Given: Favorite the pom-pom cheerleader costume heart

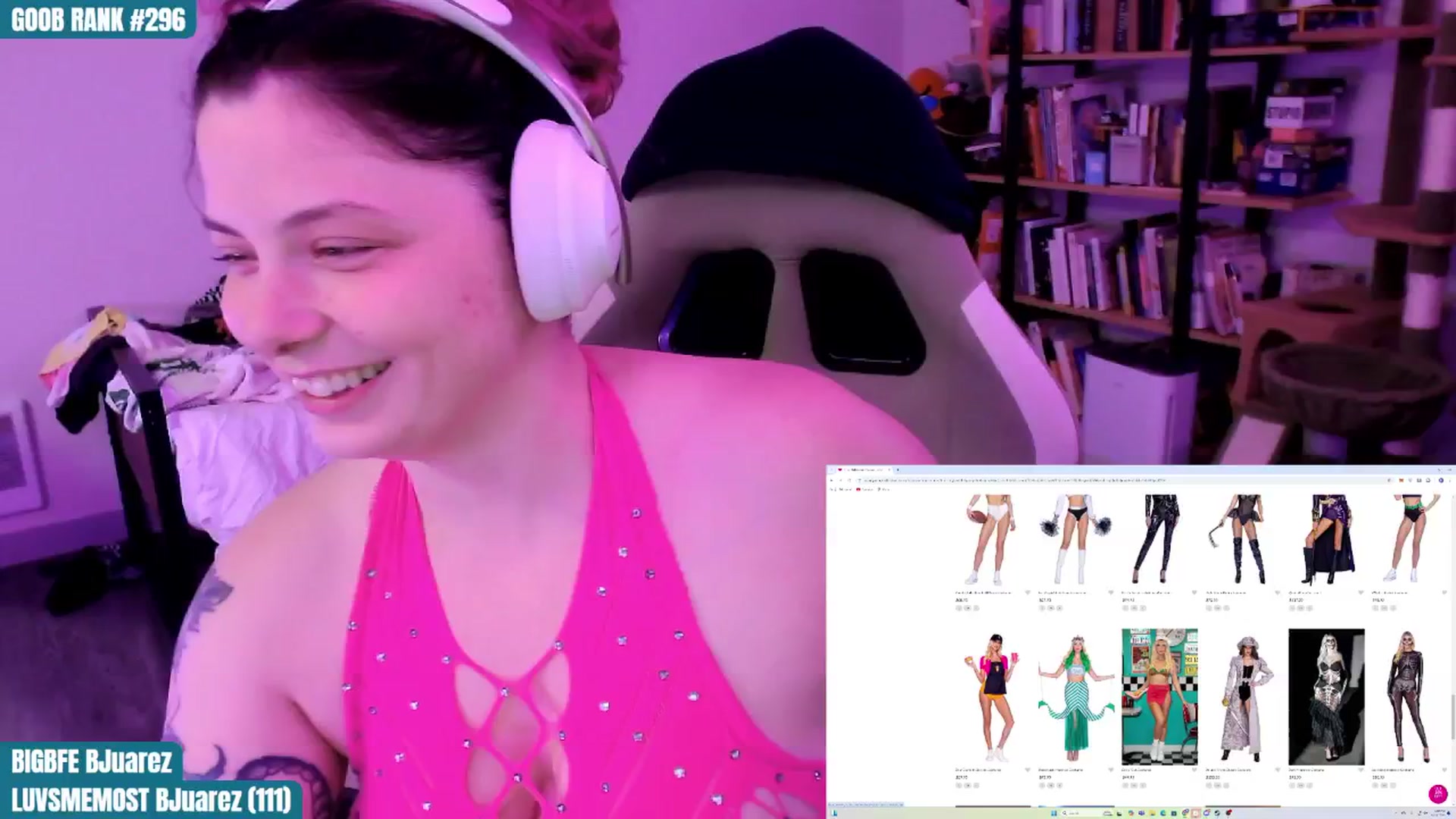Looking at the screenshot, I should click(1111, 592).
